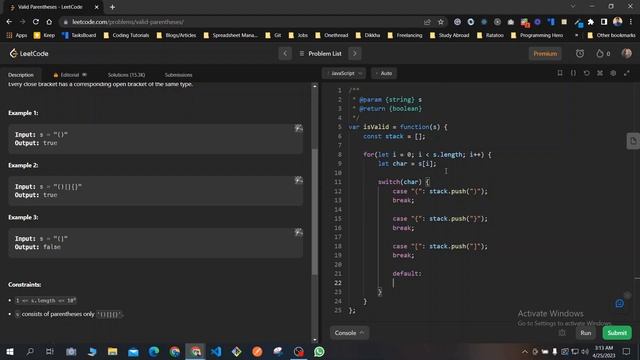Image resolution: width=640 pixels, height=360 pixels.
Task: Open the Jobs bookmark folder
Action: pos(298,36)
